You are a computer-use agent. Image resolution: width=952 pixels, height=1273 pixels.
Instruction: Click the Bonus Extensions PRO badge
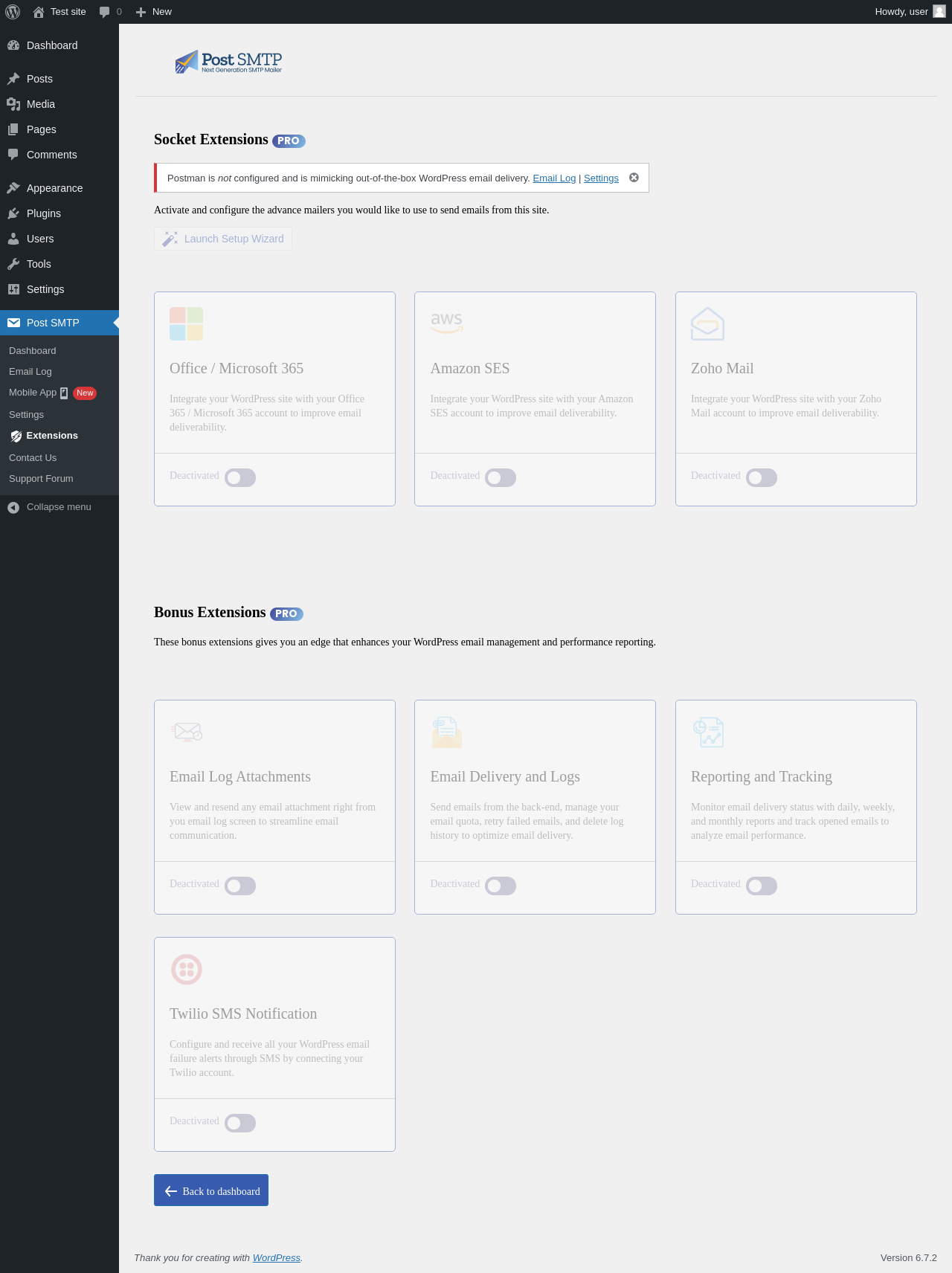click(286, 613)
